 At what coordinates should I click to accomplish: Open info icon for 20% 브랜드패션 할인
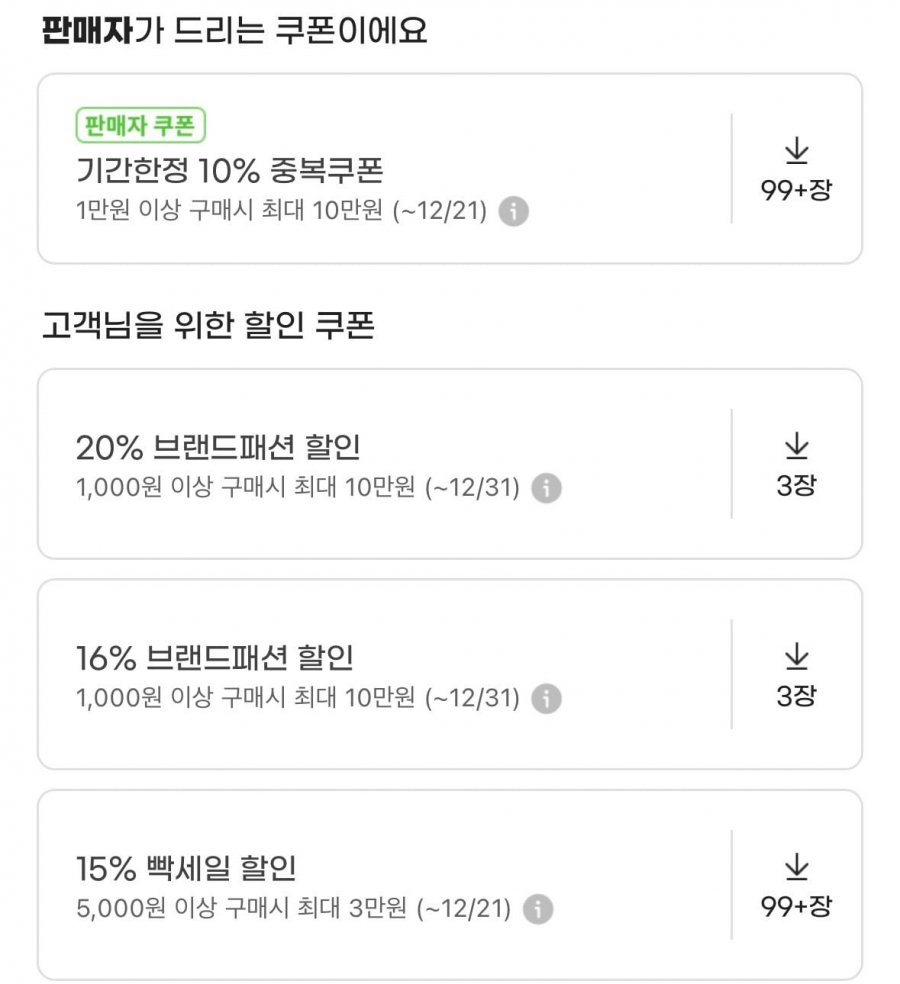point(546,489)
